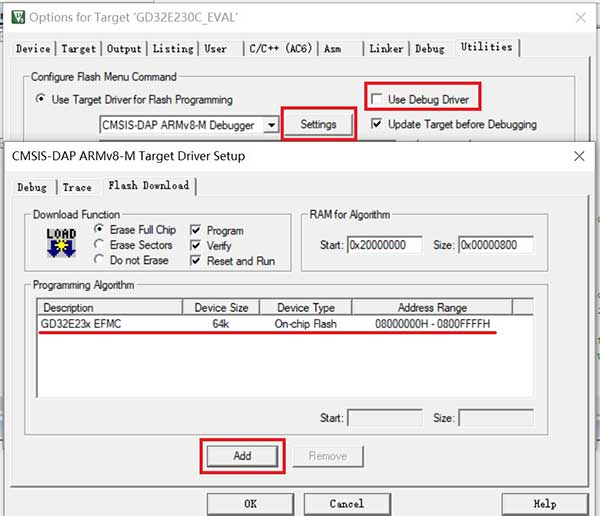Click the Device Type column header
The width and height of the screenshot is (600, 516).
coord(306,307)
